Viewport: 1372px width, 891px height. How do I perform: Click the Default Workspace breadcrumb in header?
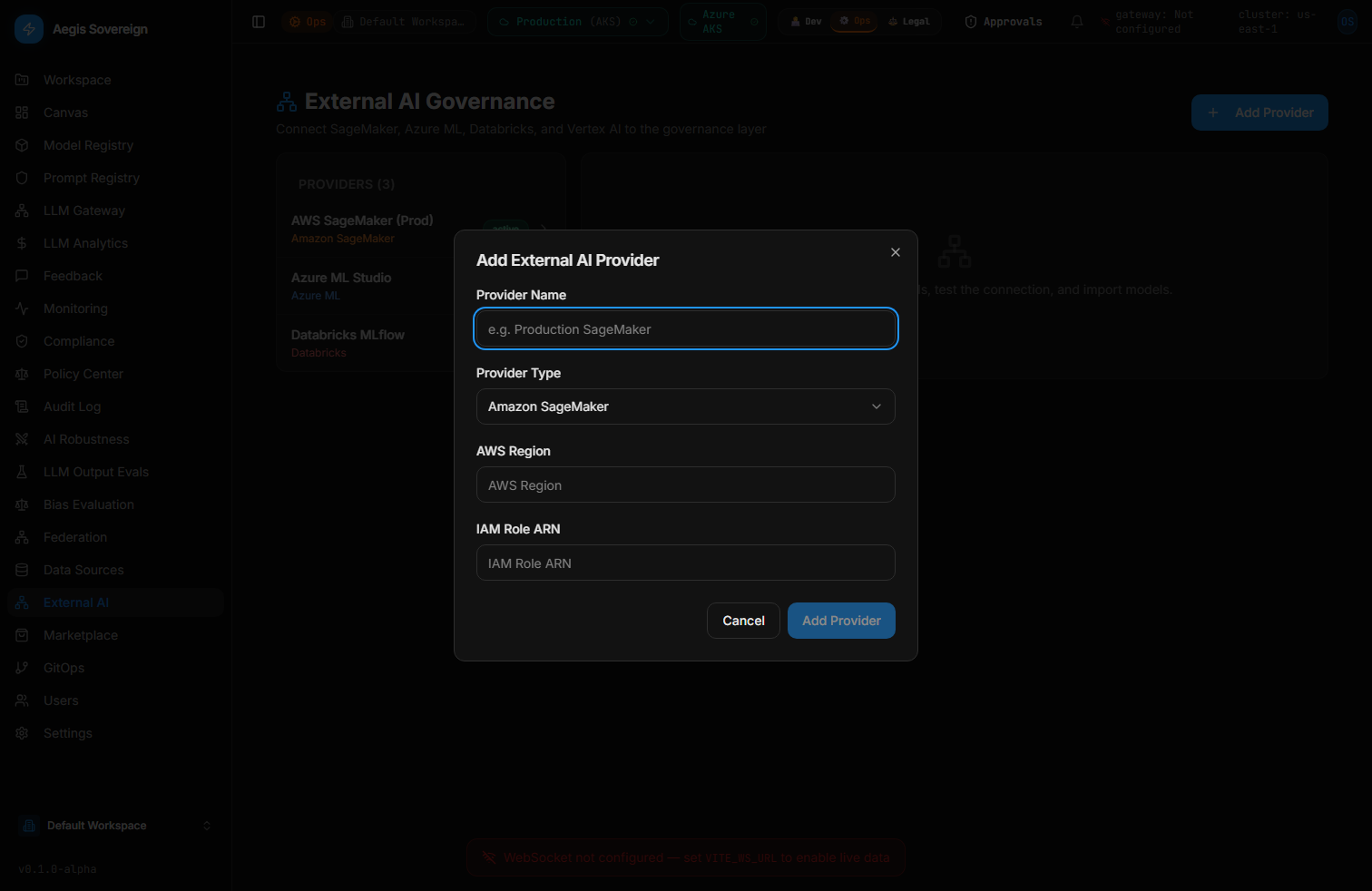pyautogui.click(x=403, y=22)
